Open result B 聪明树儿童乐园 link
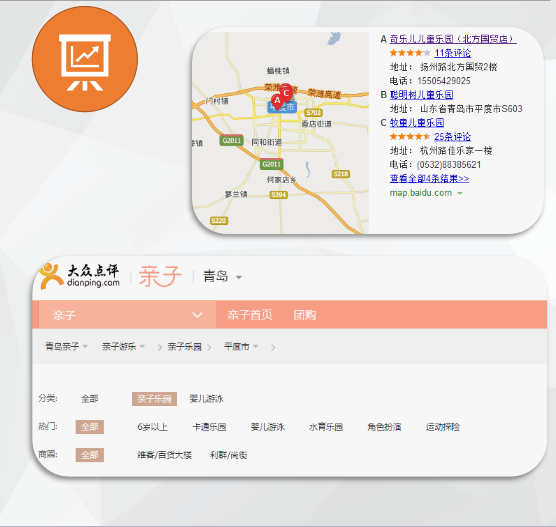This screenshot has height=527, width=556. [x=421, y=95]
